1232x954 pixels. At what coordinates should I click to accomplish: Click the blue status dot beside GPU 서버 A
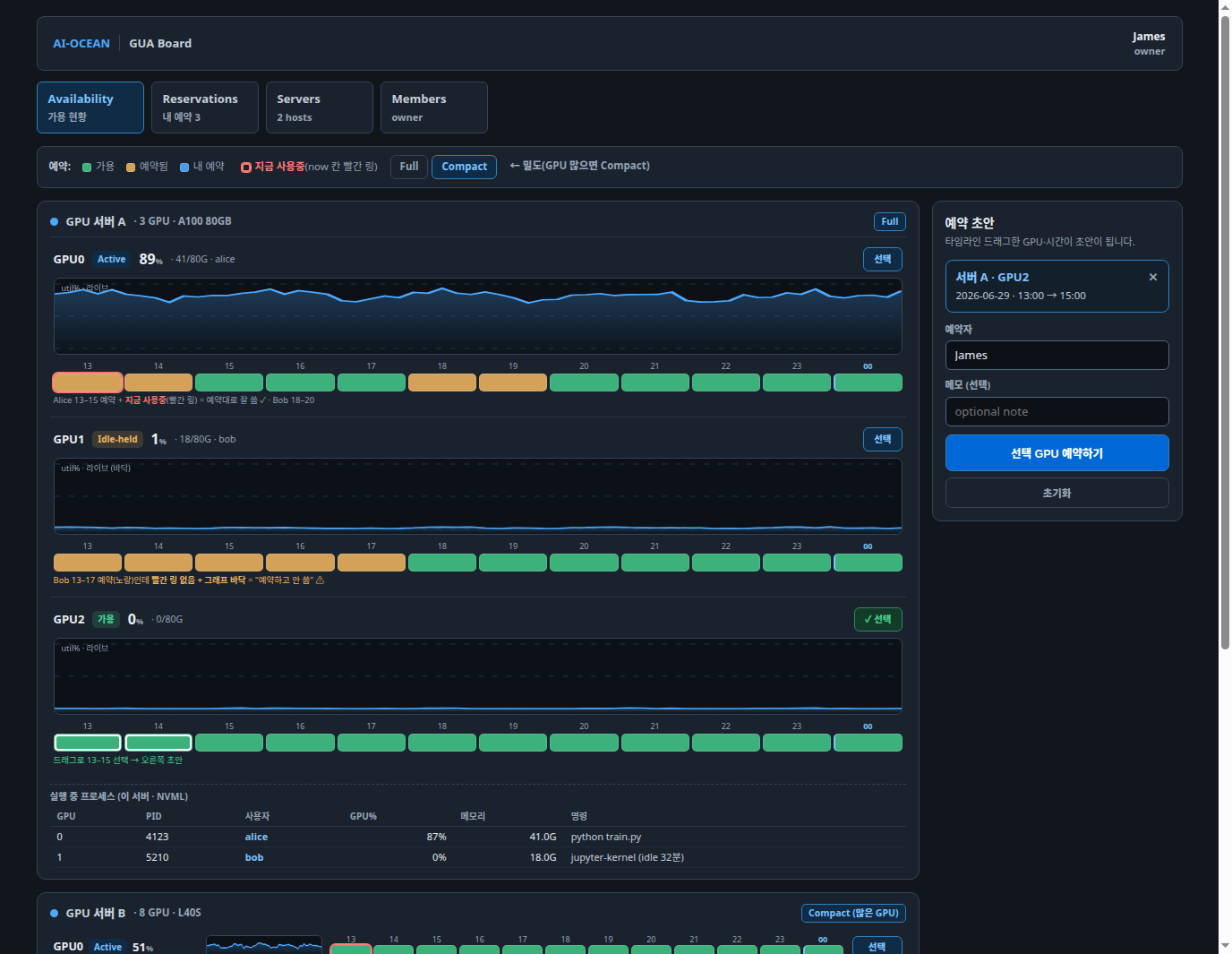(x=55, y=221)
